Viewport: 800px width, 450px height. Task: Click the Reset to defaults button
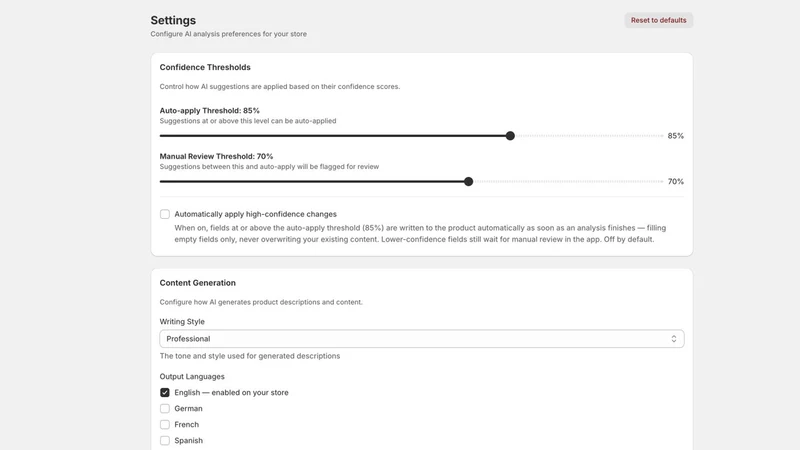pyautogui.click(x=658, y=20)
